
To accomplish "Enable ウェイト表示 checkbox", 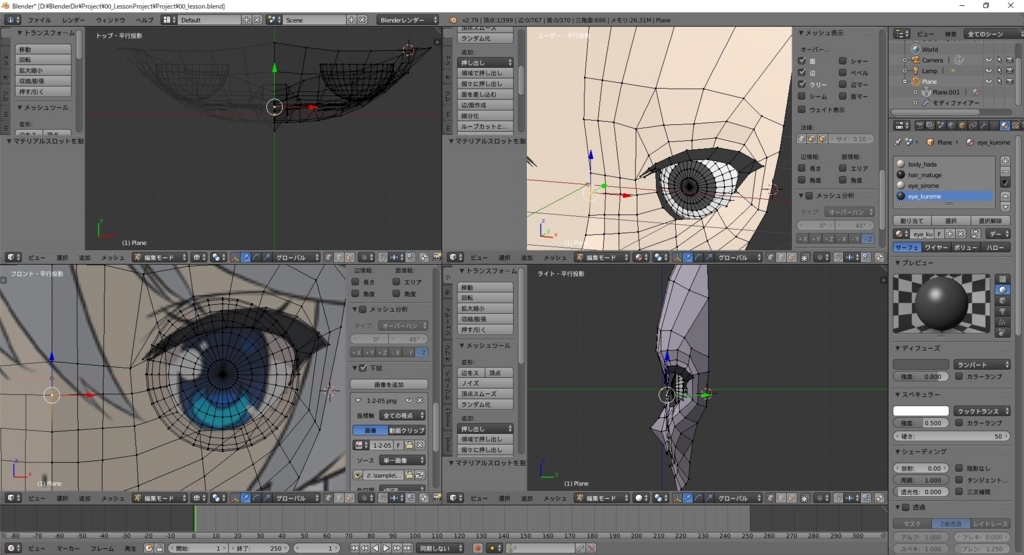I will tap(802, 110).
